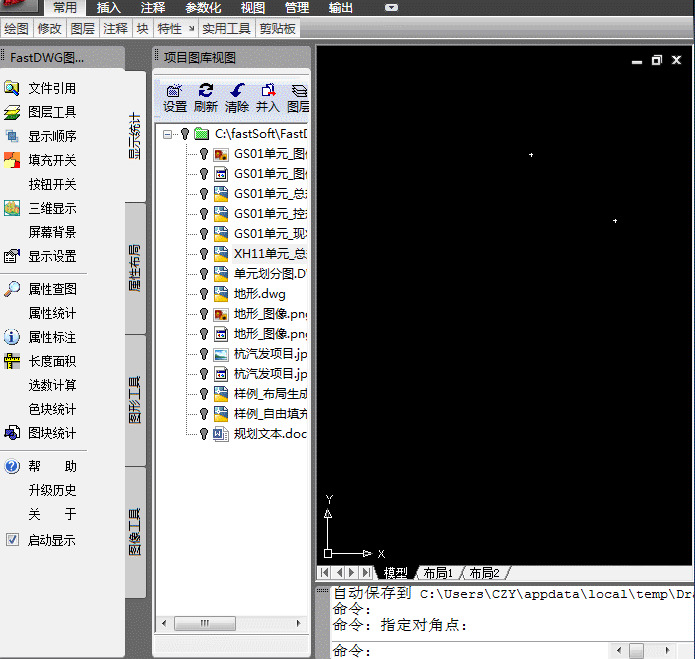The height and width of the screenshot is (659, 695).
Task: Toggle the 启动显示 checkbox
Action: coord(12,540)
